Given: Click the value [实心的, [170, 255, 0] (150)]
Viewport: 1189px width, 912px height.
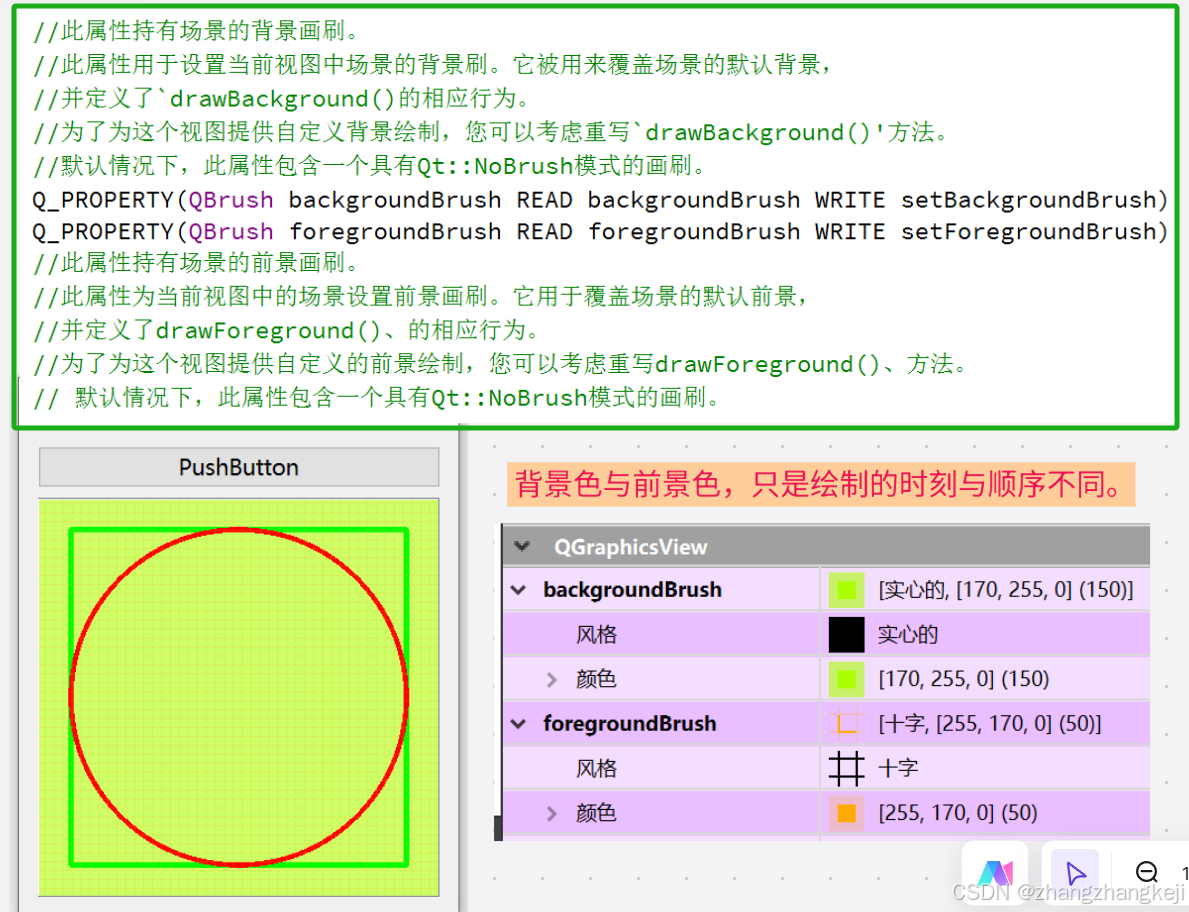Looking at the screenshot, I should coord(1005,590).
